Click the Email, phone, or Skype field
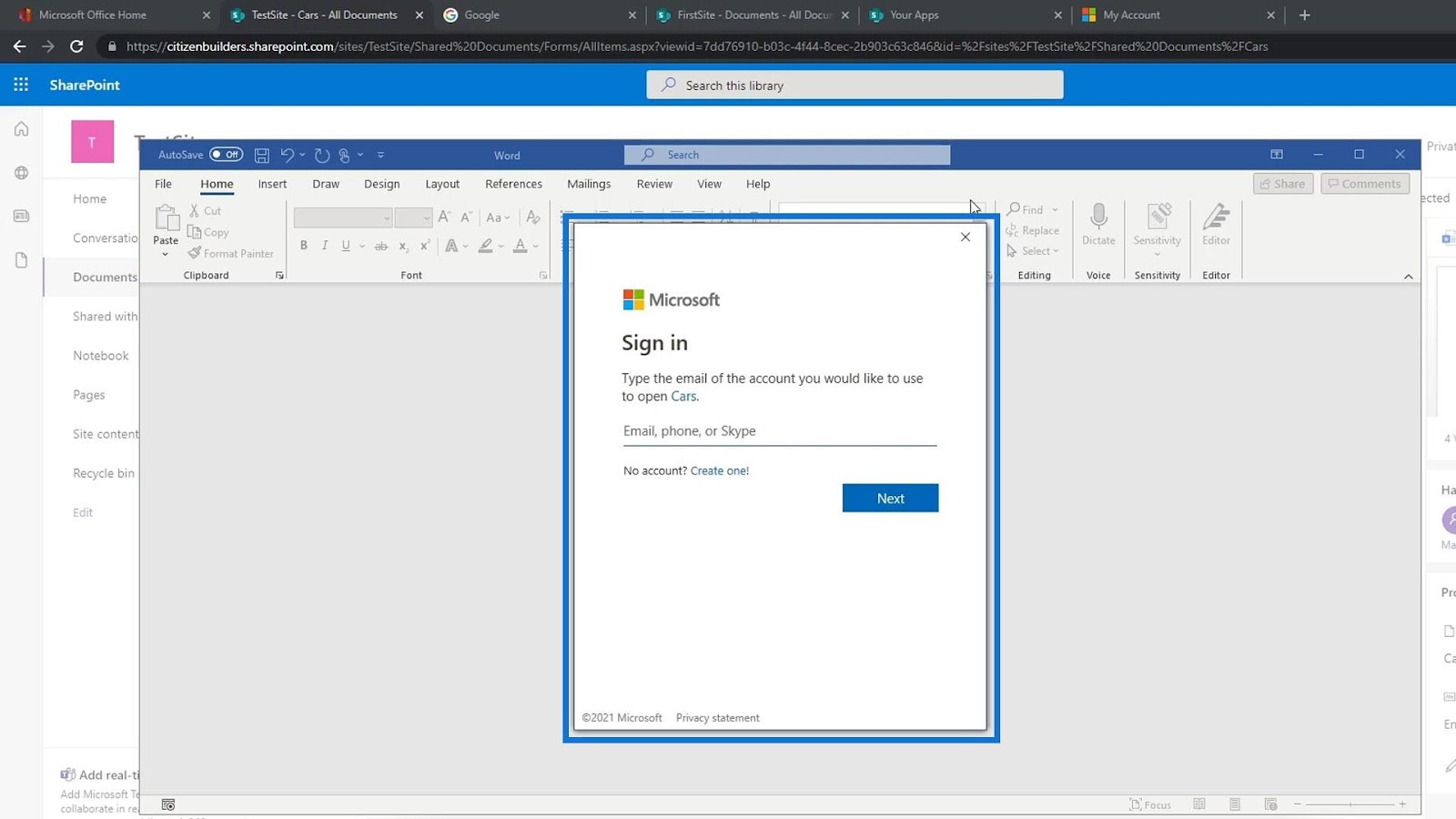This screenshot has height=819, width=1456. coord(780,431)
